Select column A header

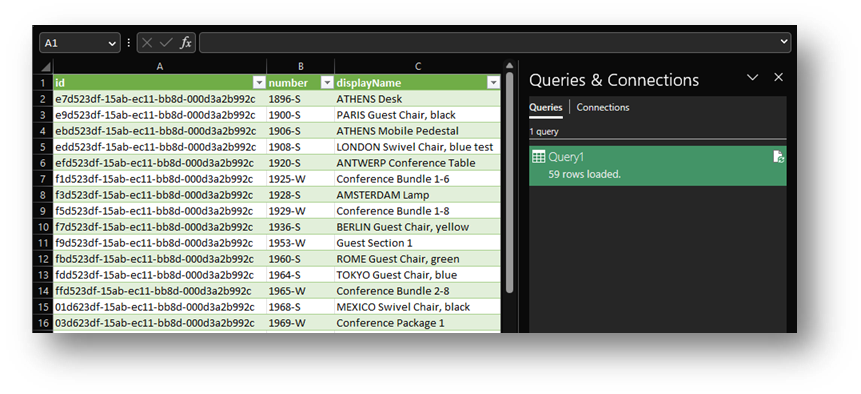pyautogui.click(x=160, y=66)
